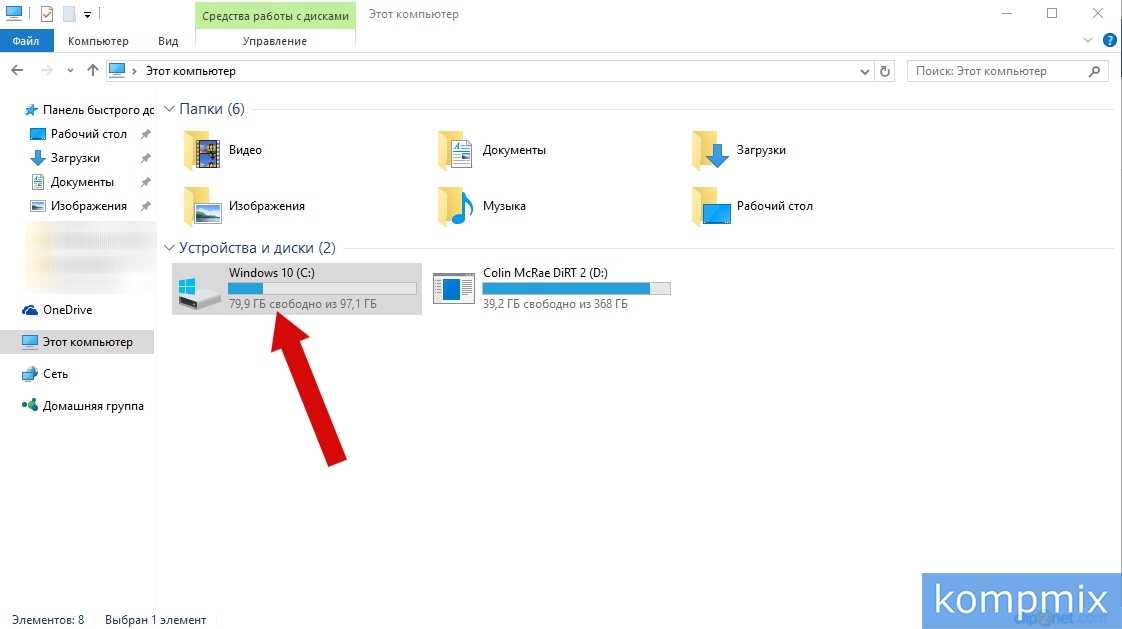
Task: Click the forward navigation arrow
Action: click(x=47, y=70)
